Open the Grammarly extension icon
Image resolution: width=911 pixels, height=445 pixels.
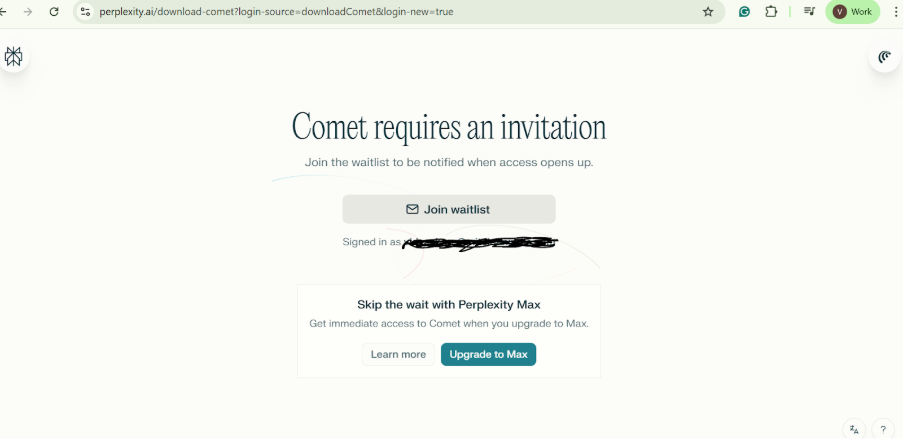(744, 12)
